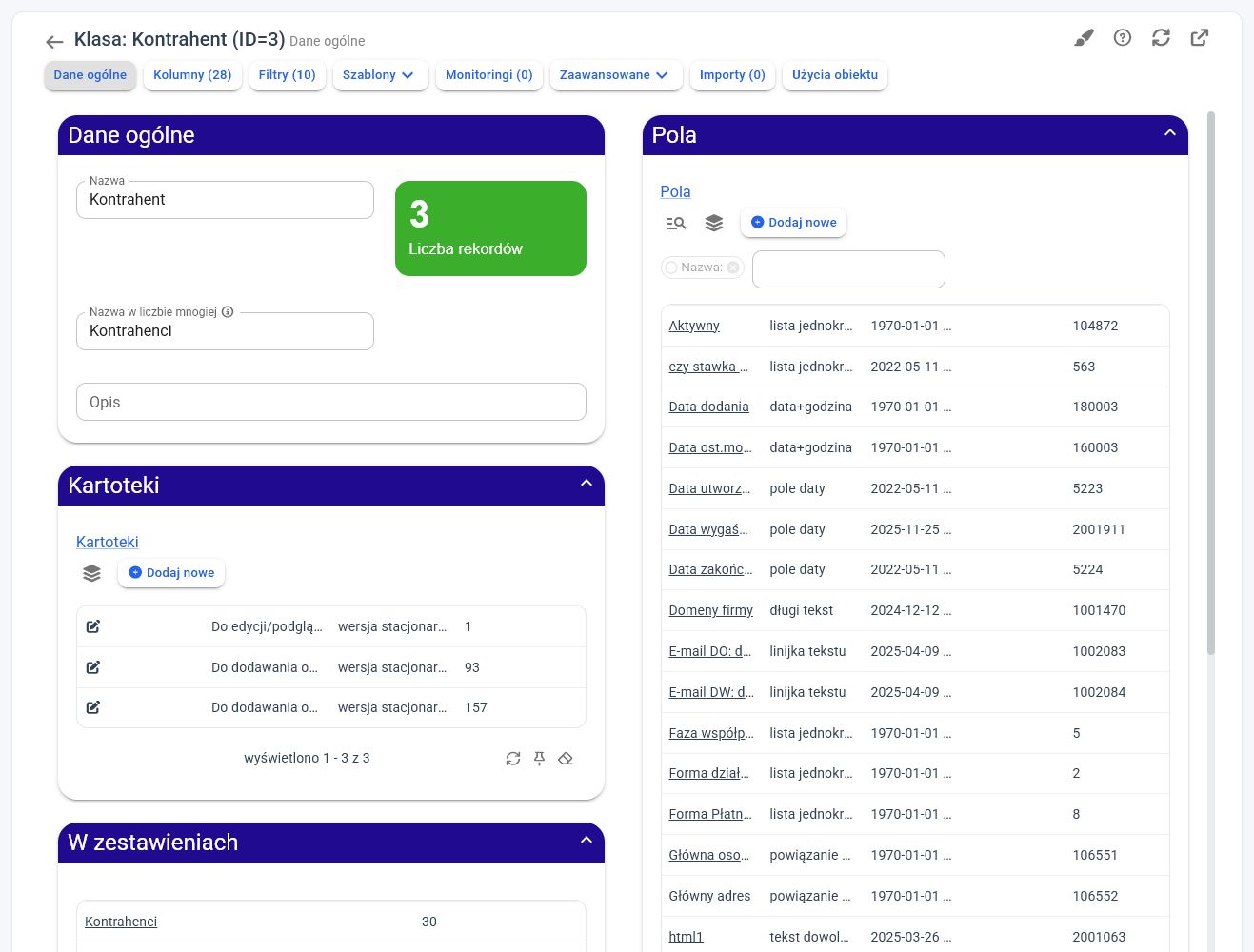1254x952 pixels.
Task: Click the info icon next to Nazwa w liczbie mnogiej
Action: pyautogui.click(x=228, y=312)
